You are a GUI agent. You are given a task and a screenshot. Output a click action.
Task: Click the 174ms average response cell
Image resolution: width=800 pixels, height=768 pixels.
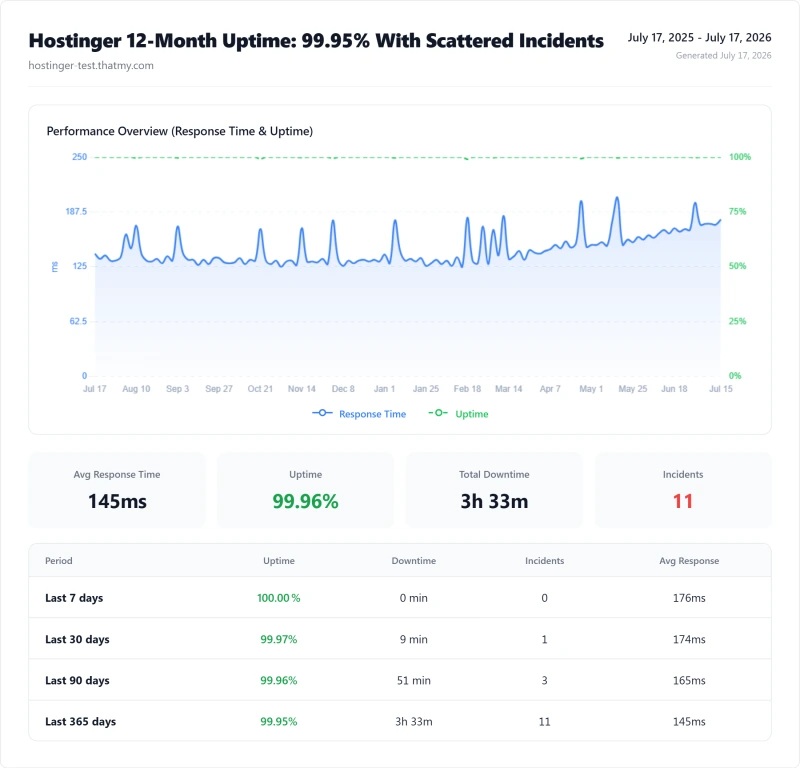coord(689,639)
